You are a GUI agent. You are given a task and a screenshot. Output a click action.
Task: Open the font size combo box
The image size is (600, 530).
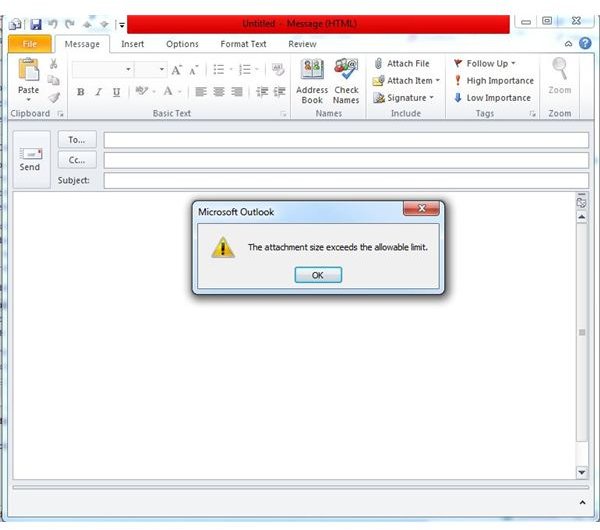click(x=151, y=69)
